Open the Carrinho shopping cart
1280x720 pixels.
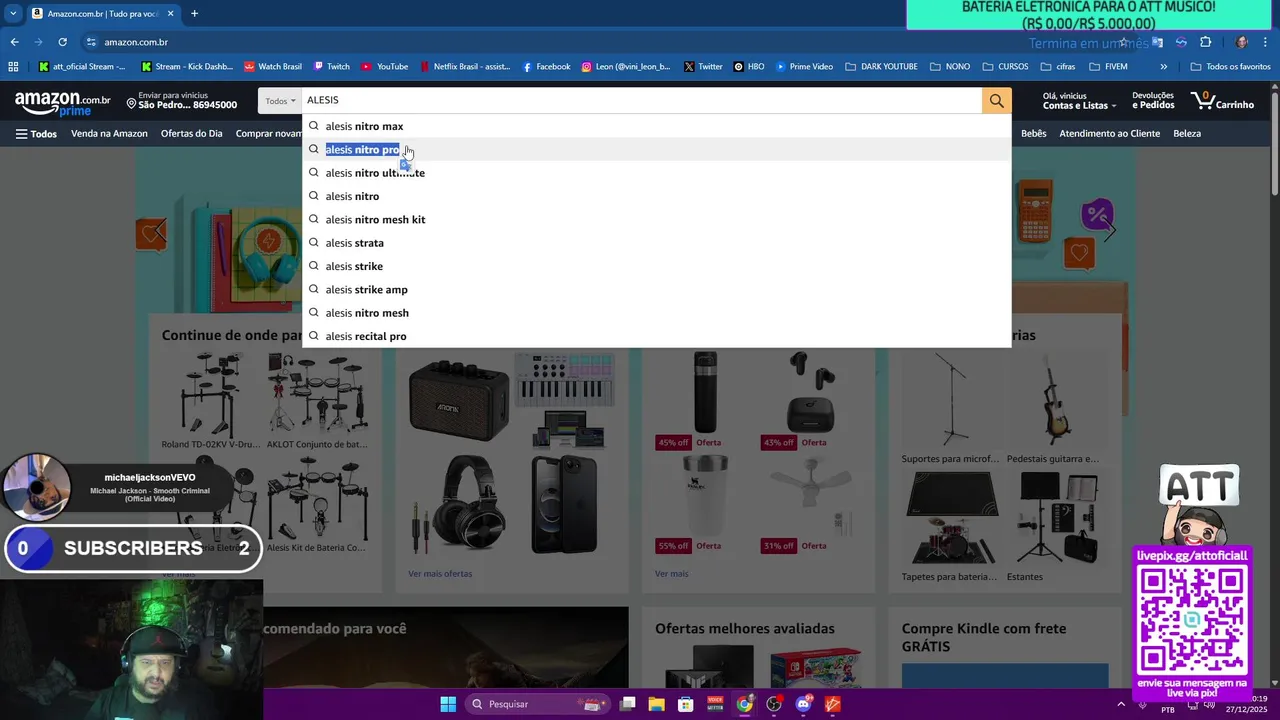pos(1222,101)
